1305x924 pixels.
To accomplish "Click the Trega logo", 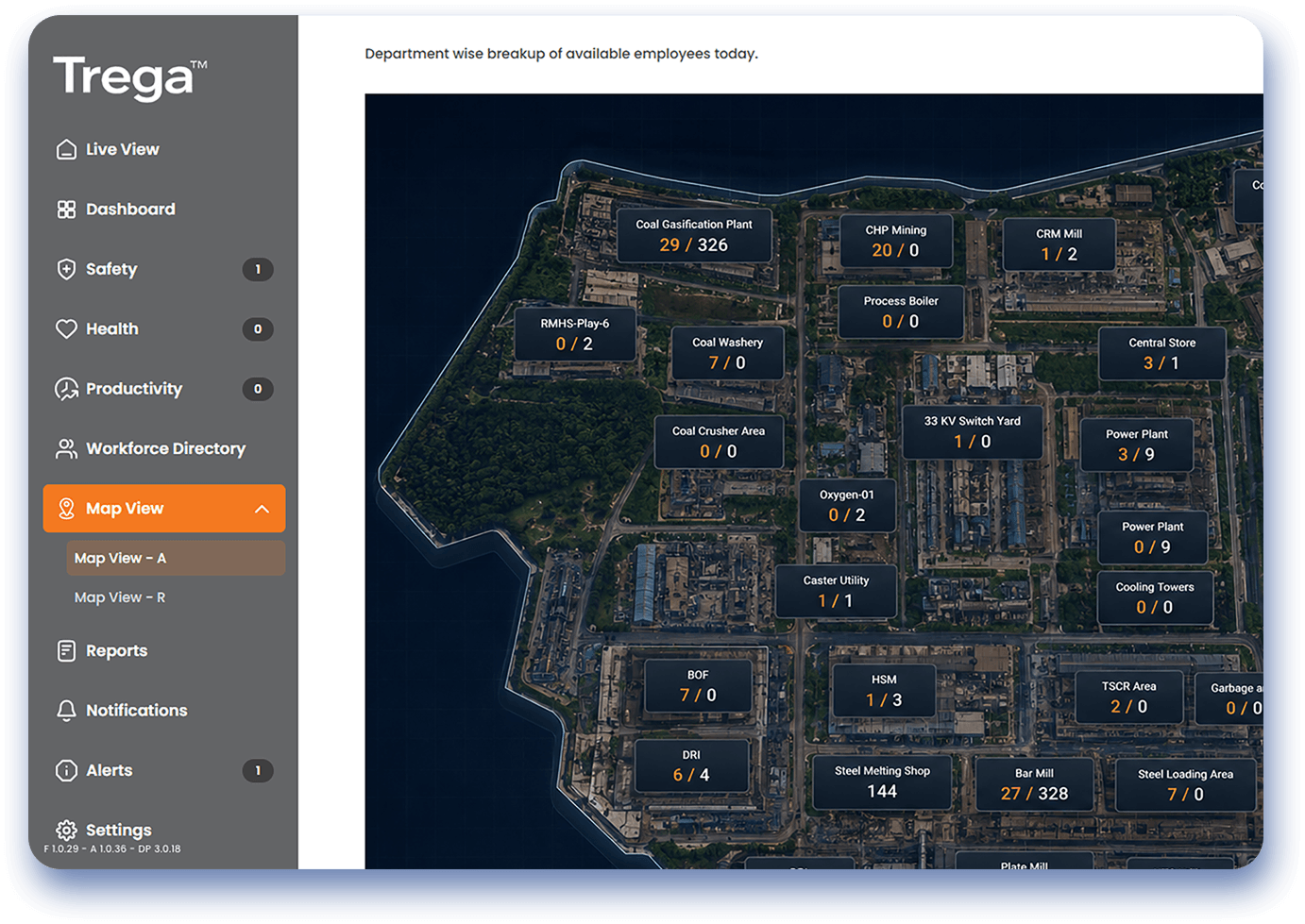I will coord(130,77).
